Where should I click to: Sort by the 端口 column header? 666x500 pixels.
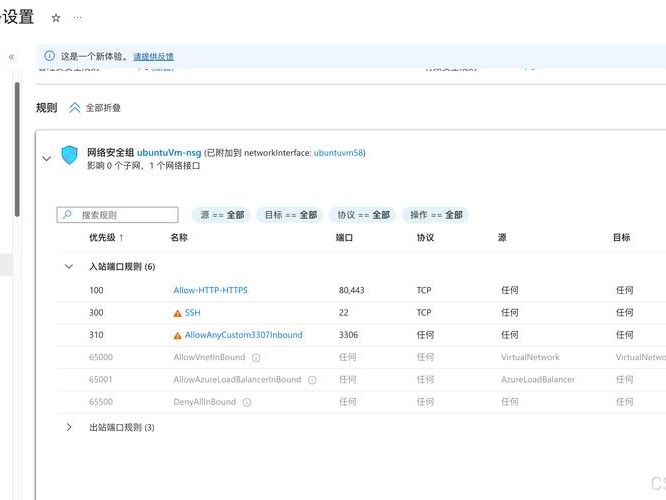click(x=344, y=237)
